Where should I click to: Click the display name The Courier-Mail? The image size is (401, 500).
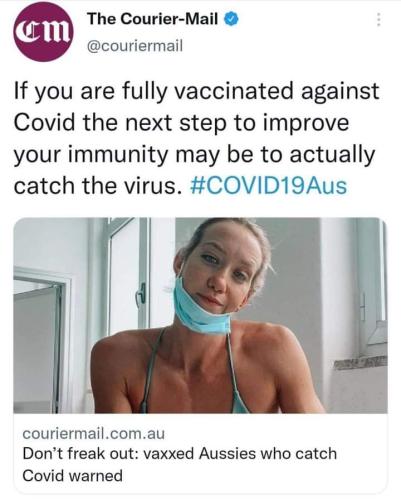tap(153, 19)
